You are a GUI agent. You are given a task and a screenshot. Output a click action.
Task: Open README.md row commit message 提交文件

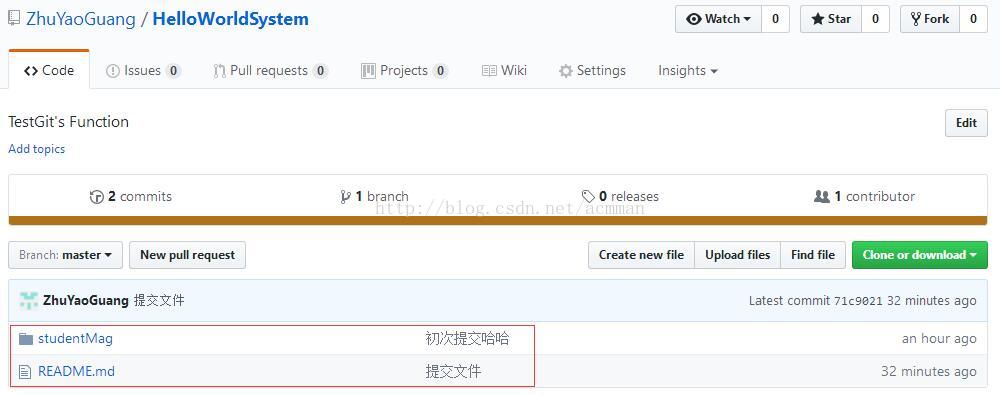click(x=453, y=371)
